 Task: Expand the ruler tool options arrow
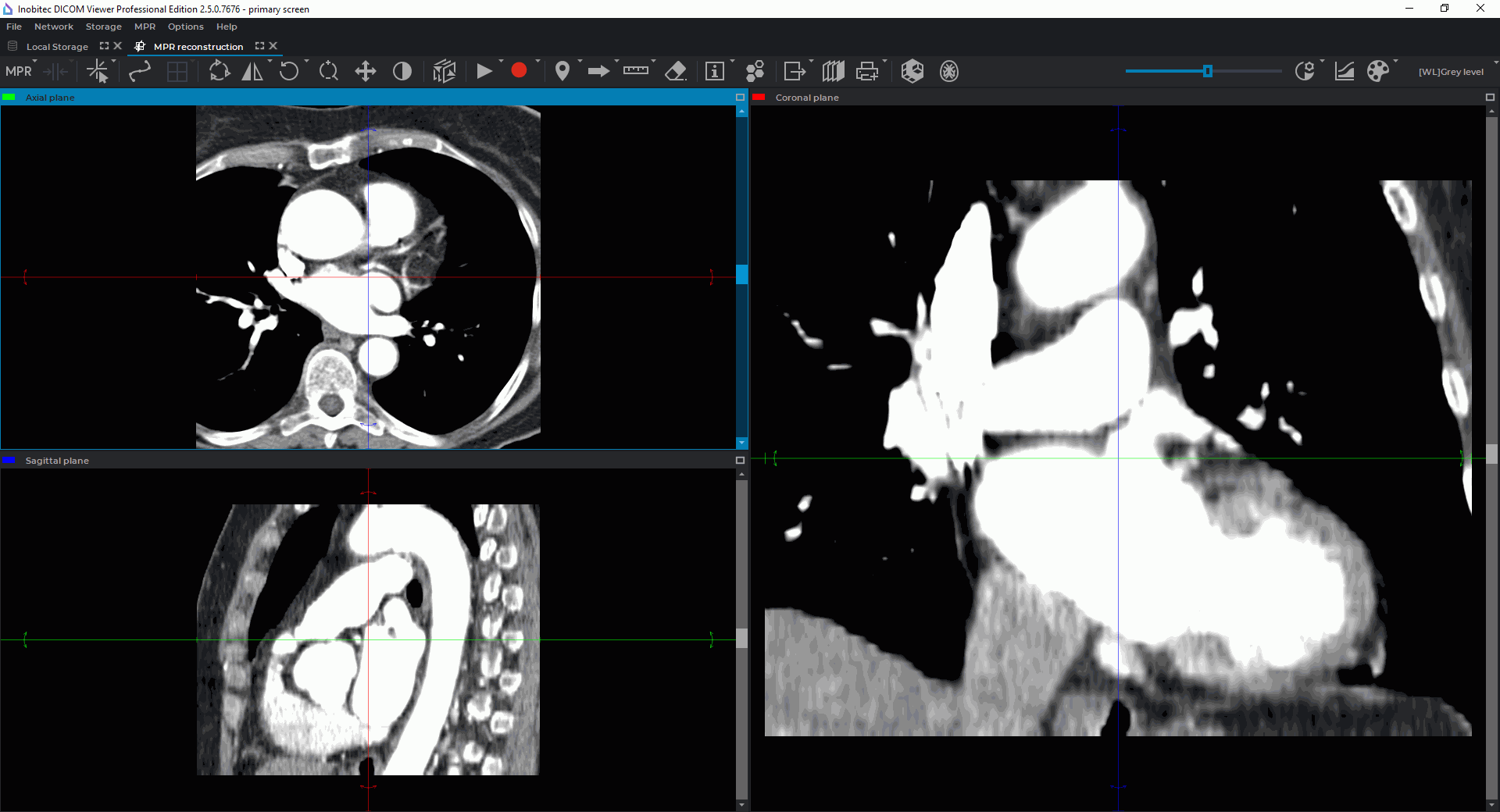tap(654, 62)
